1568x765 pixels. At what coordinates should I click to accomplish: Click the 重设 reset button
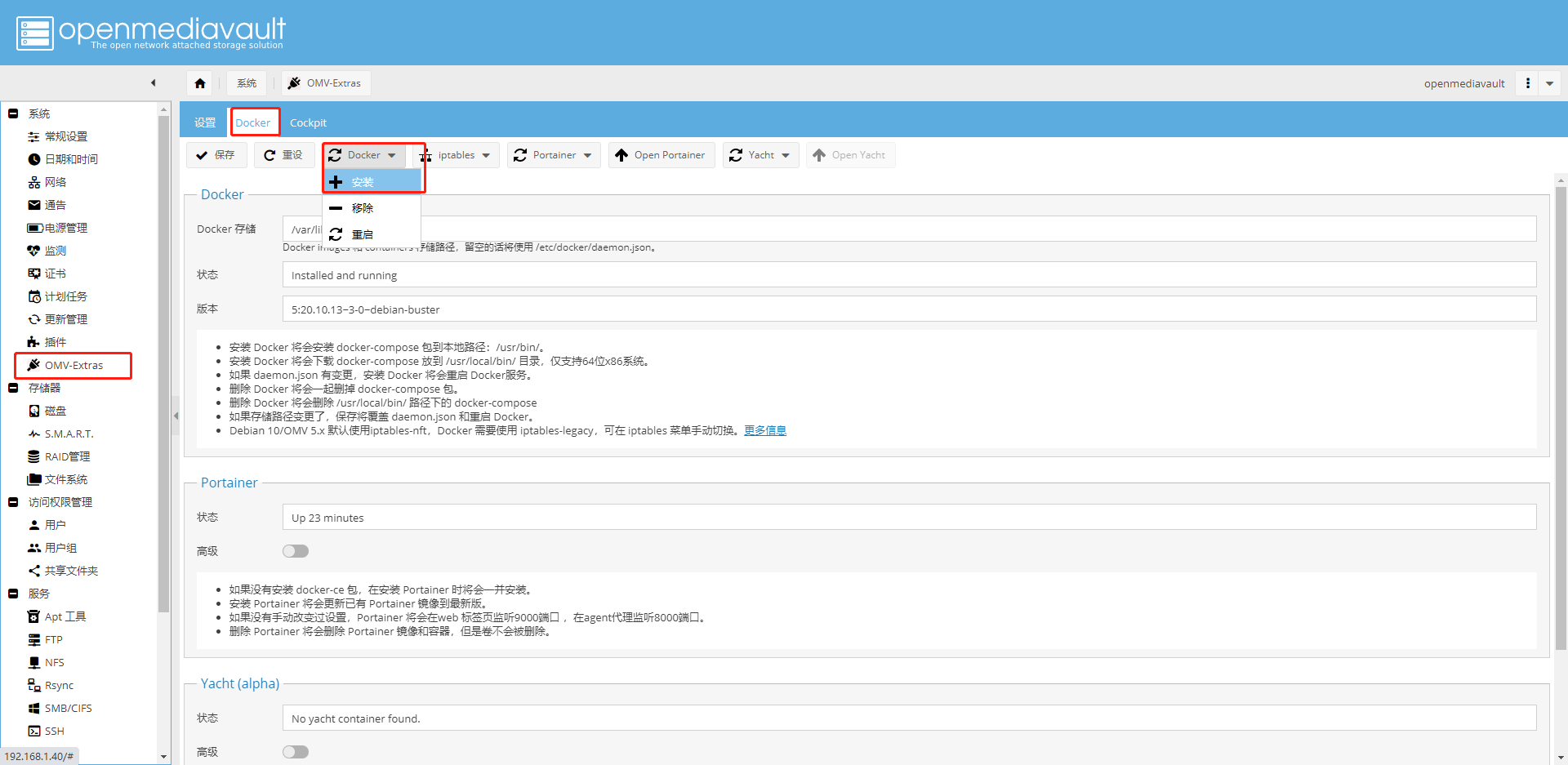284,155
